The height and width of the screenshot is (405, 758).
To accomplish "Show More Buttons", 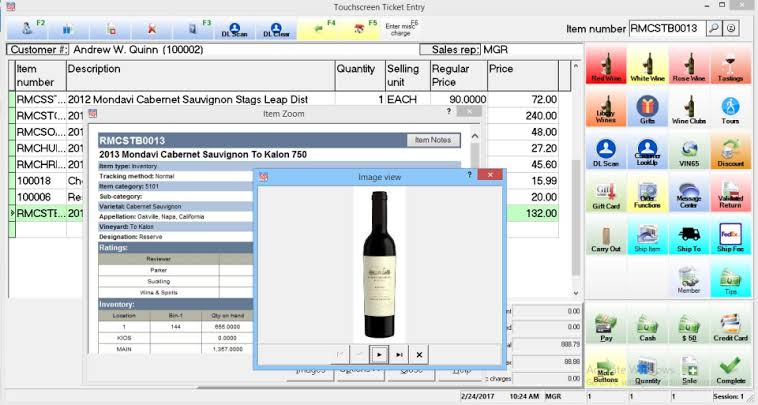I will (x=606, y=370).
